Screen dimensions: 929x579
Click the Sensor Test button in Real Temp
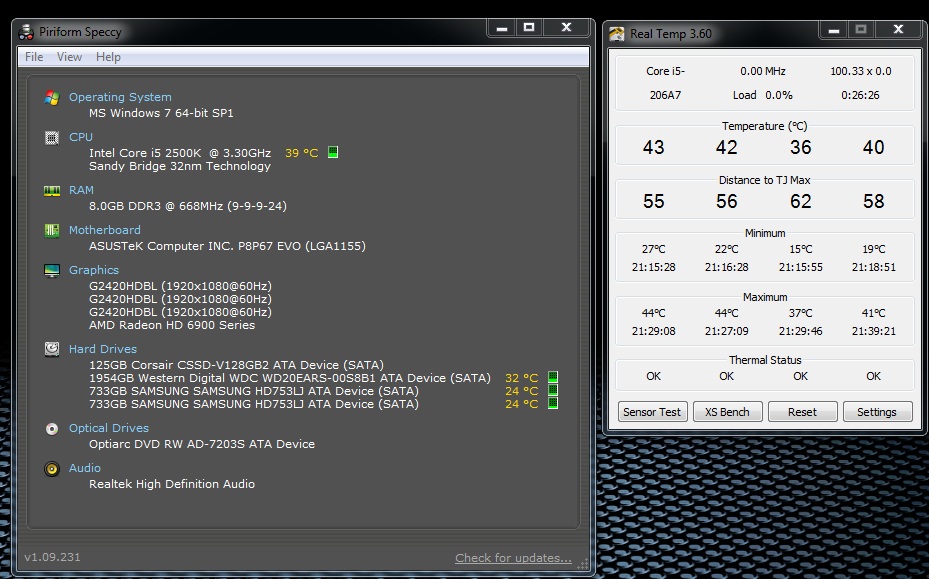click(652, 412)
